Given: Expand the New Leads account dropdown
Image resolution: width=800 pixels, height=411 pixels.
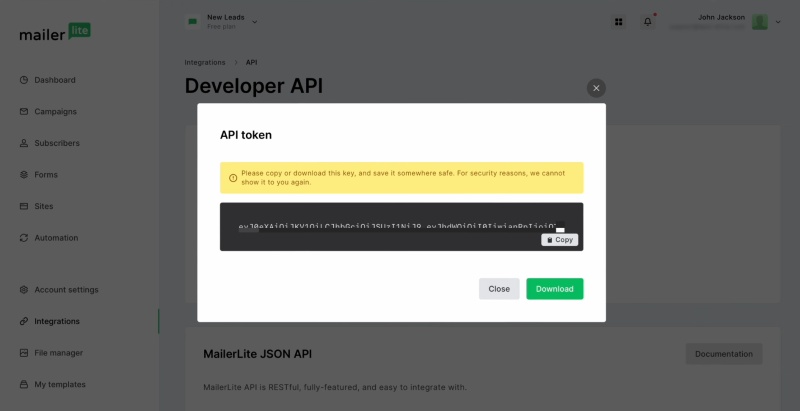Looking at the screenshot, I should tap(255, 22).
